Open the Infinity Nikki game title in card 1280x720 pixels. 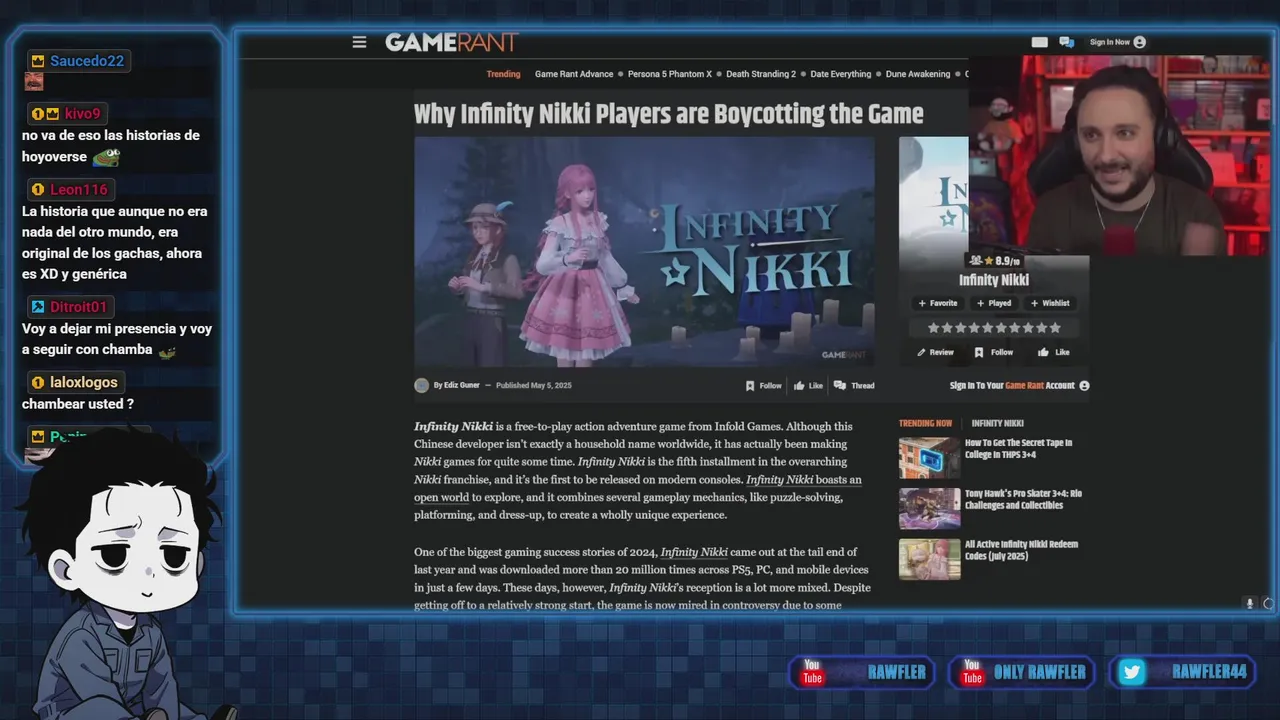994,280
